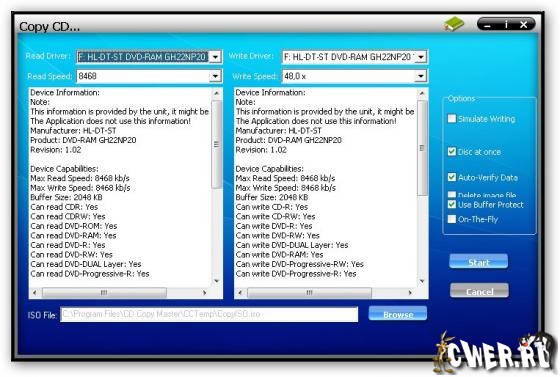Uncheck the Disc at once option
560x377 pixels.
[x=452, y=151]
